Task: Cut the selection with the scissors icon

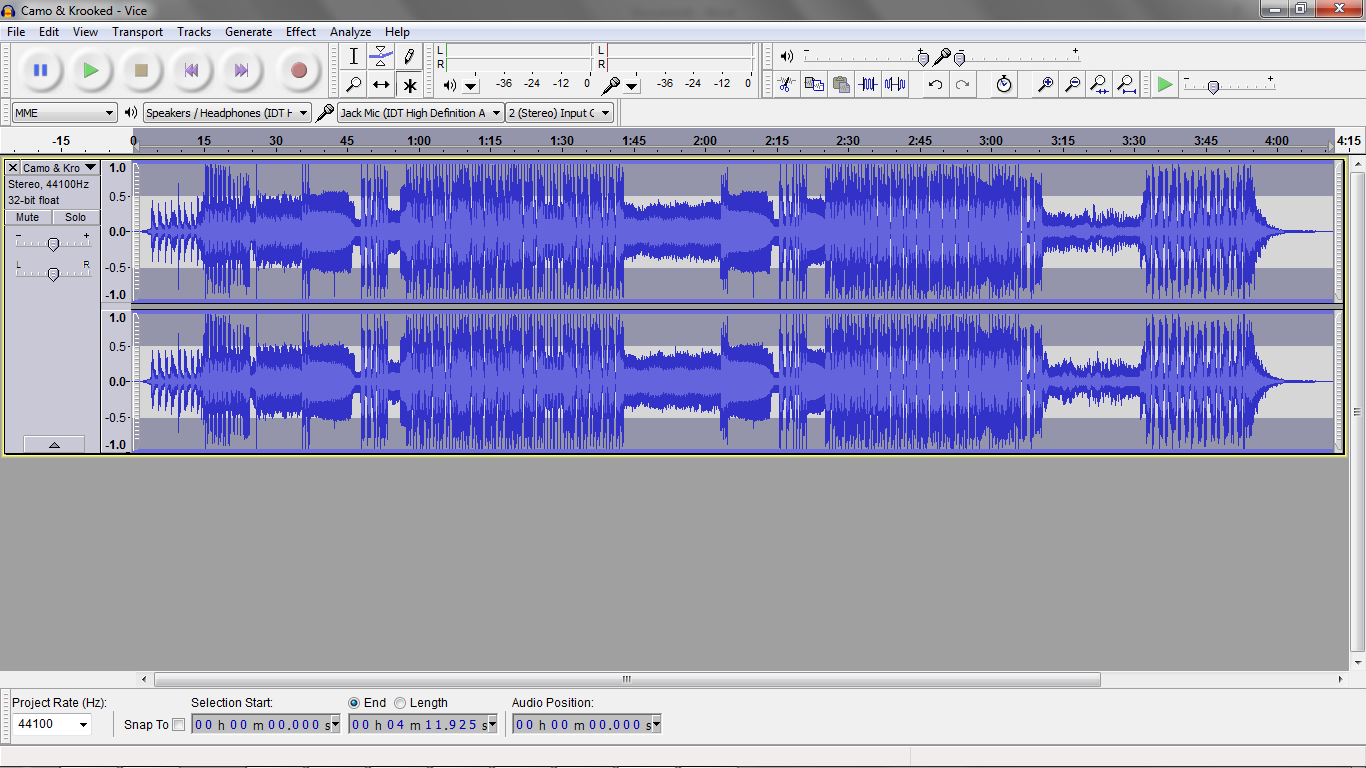Action: [787, 85]
